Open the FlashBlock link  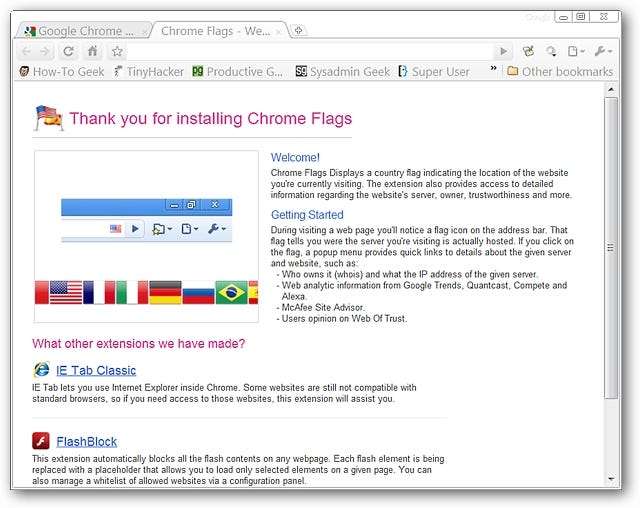tap(87, 442)
